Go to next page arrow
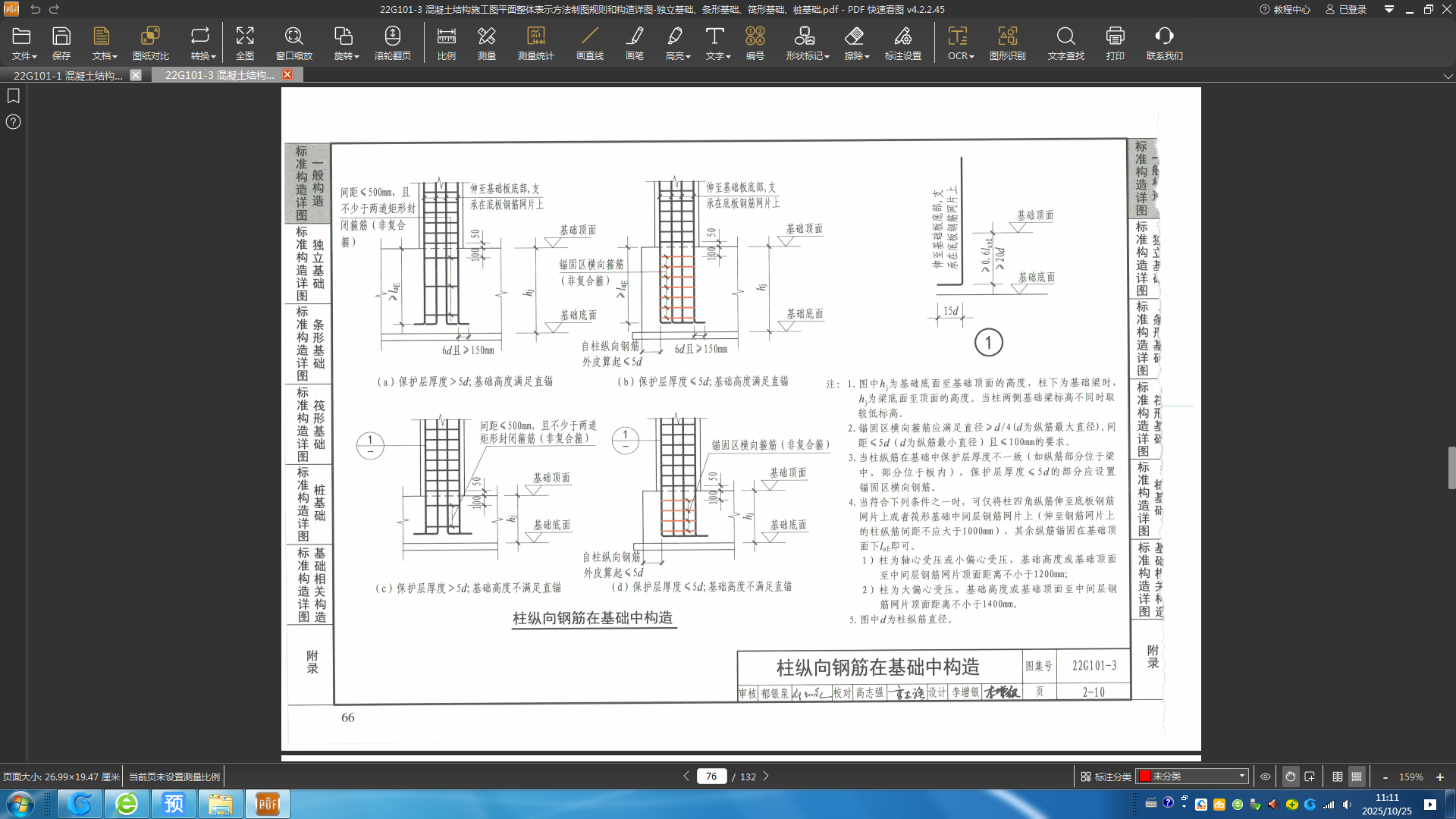 click(x=766, y=777)
